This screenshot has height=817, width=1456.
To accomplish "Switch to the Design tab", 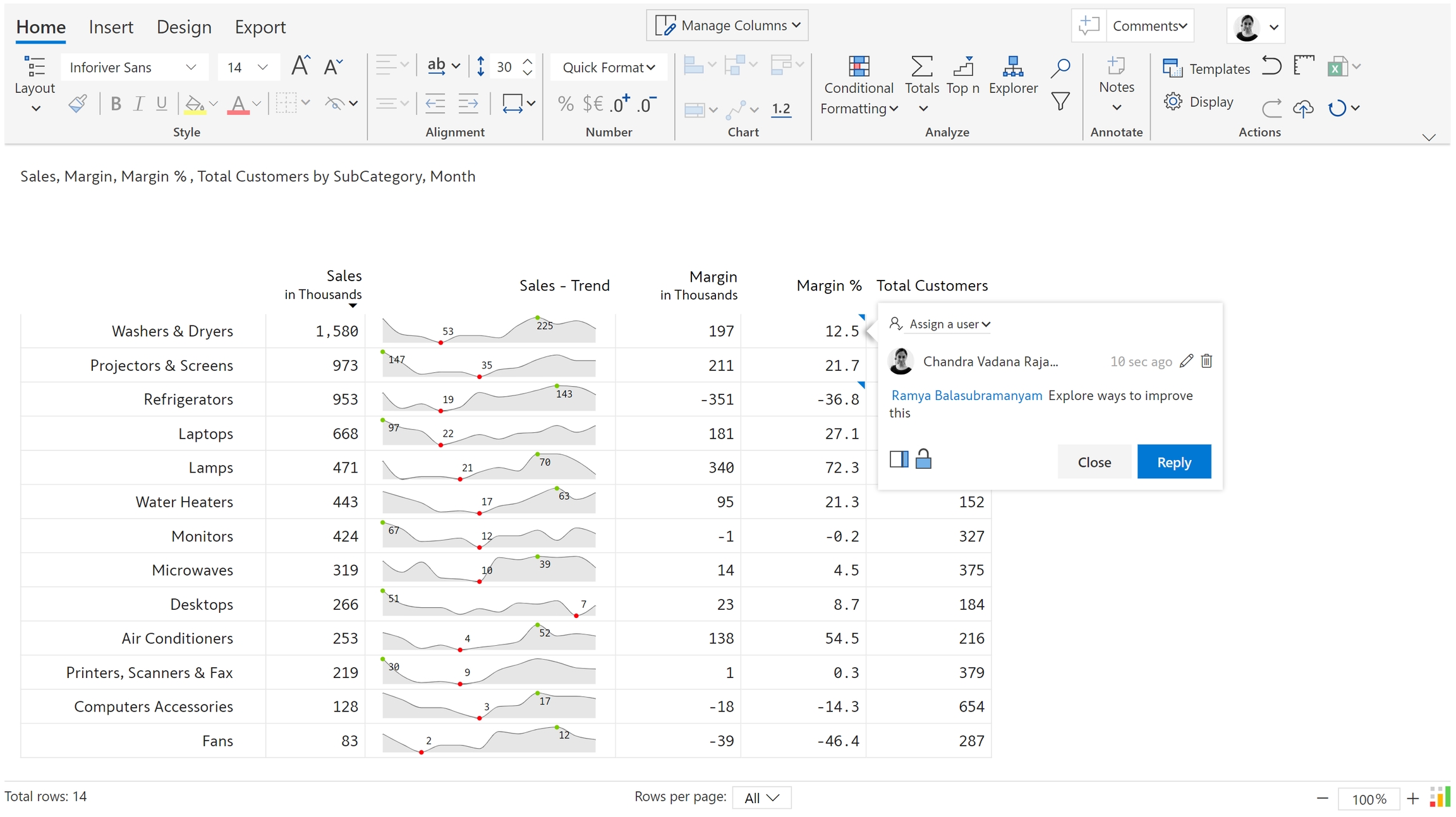I will point(184,27).
